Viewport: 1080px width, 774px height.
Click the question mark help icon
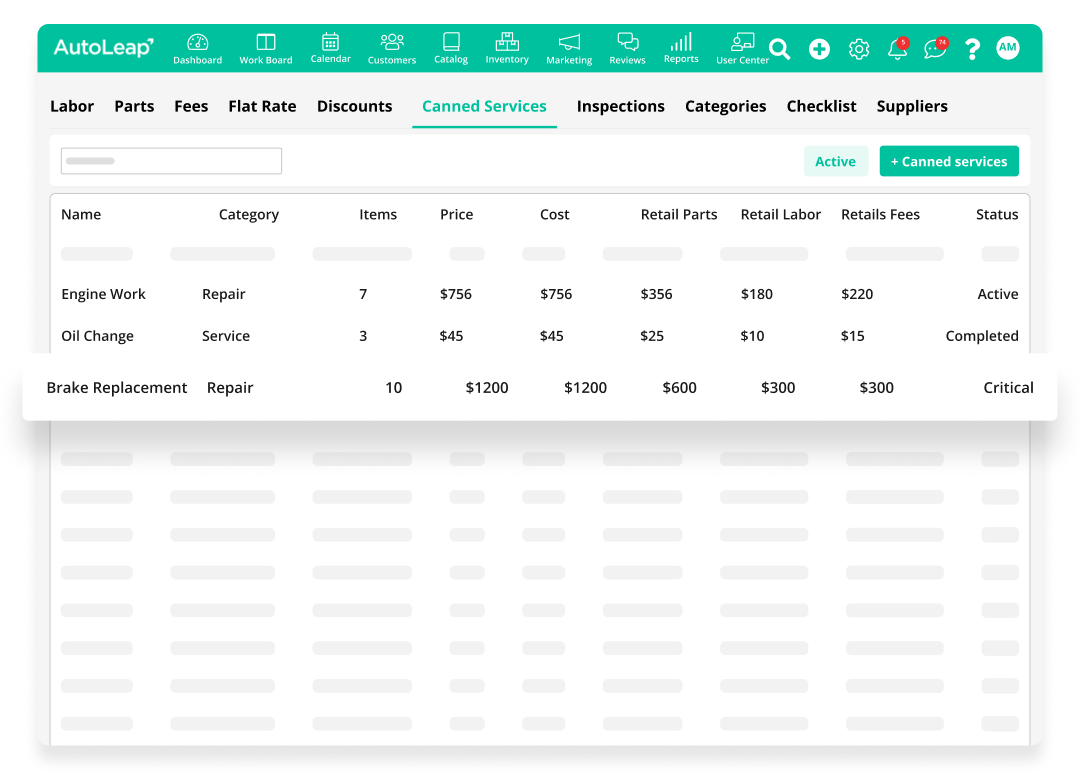point(972,49)
